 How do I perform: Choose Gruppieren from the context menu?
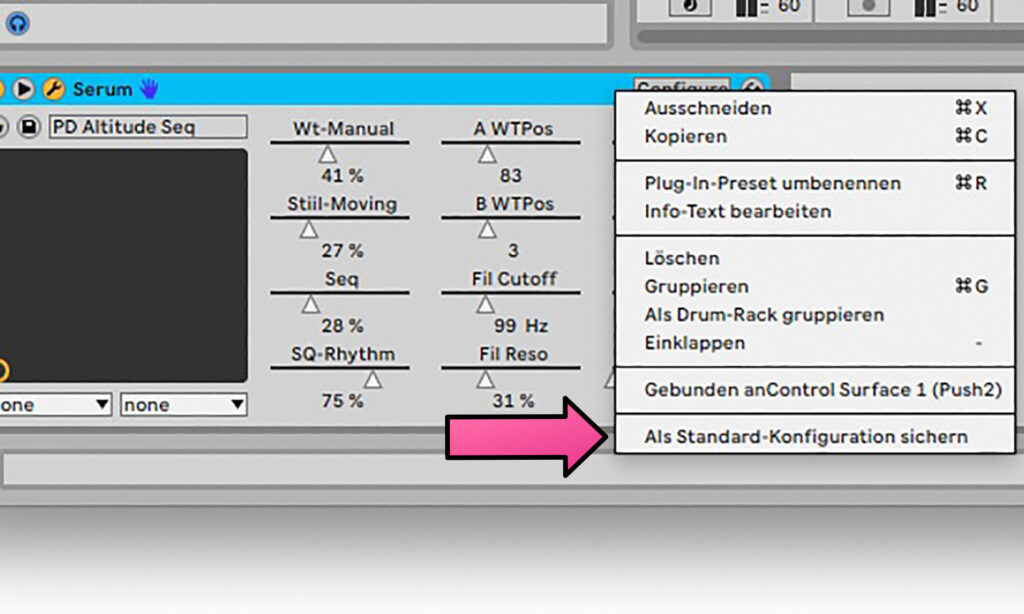coord(815,287)
